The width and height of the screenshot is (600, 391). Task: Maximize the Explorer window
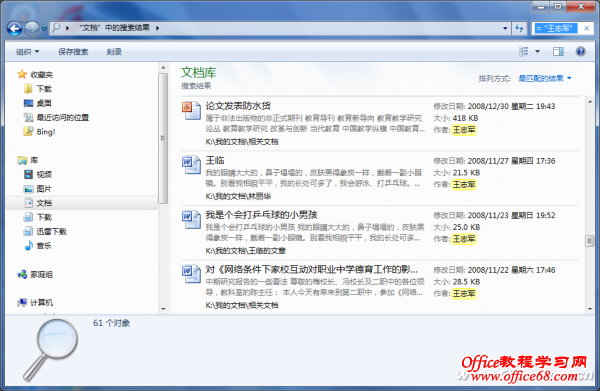click(x=558, y=7)
